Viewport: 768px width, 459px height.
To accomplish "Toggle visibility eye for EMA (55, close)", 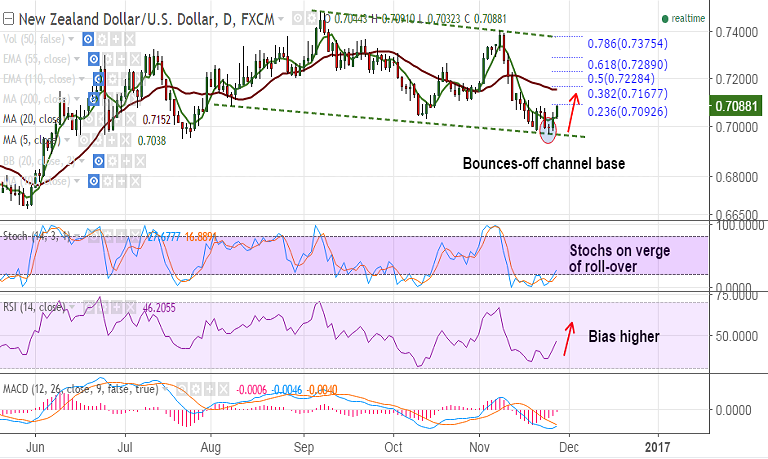I will pyautogui.click(x=94, y=59).
